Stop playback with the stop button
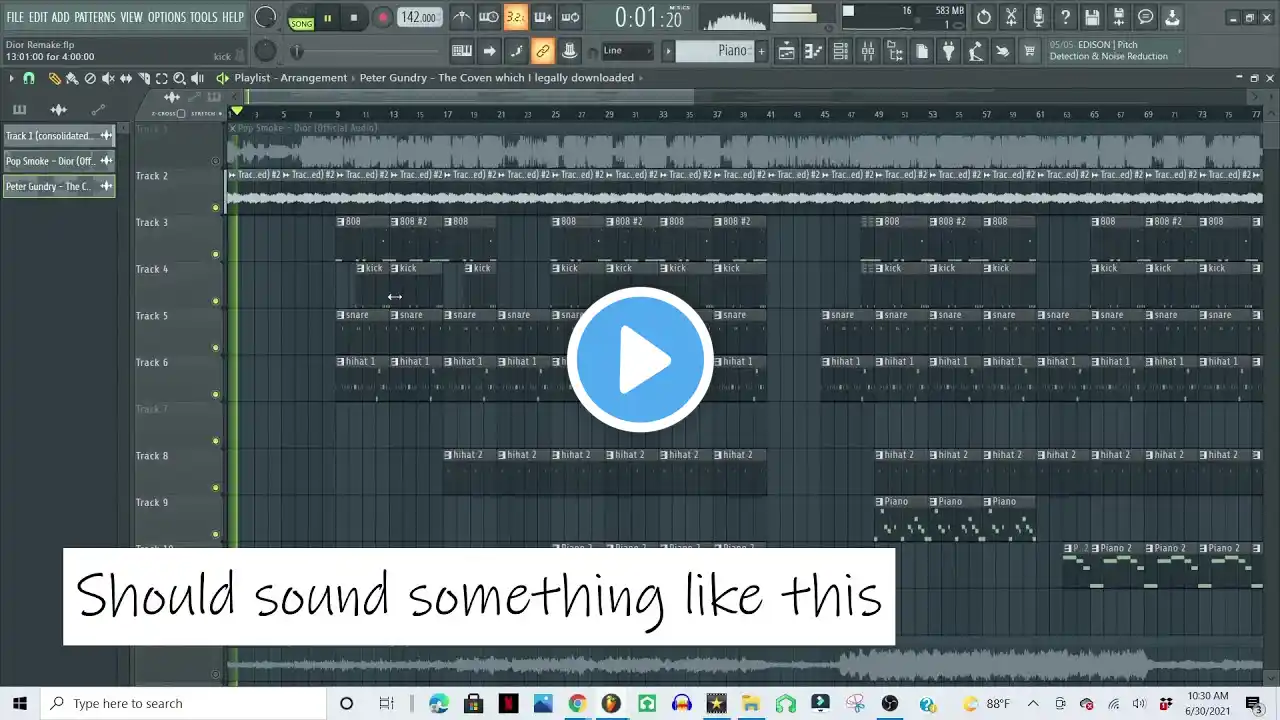The width and height of the screenshot is (1280, 720). pos(354,17)
